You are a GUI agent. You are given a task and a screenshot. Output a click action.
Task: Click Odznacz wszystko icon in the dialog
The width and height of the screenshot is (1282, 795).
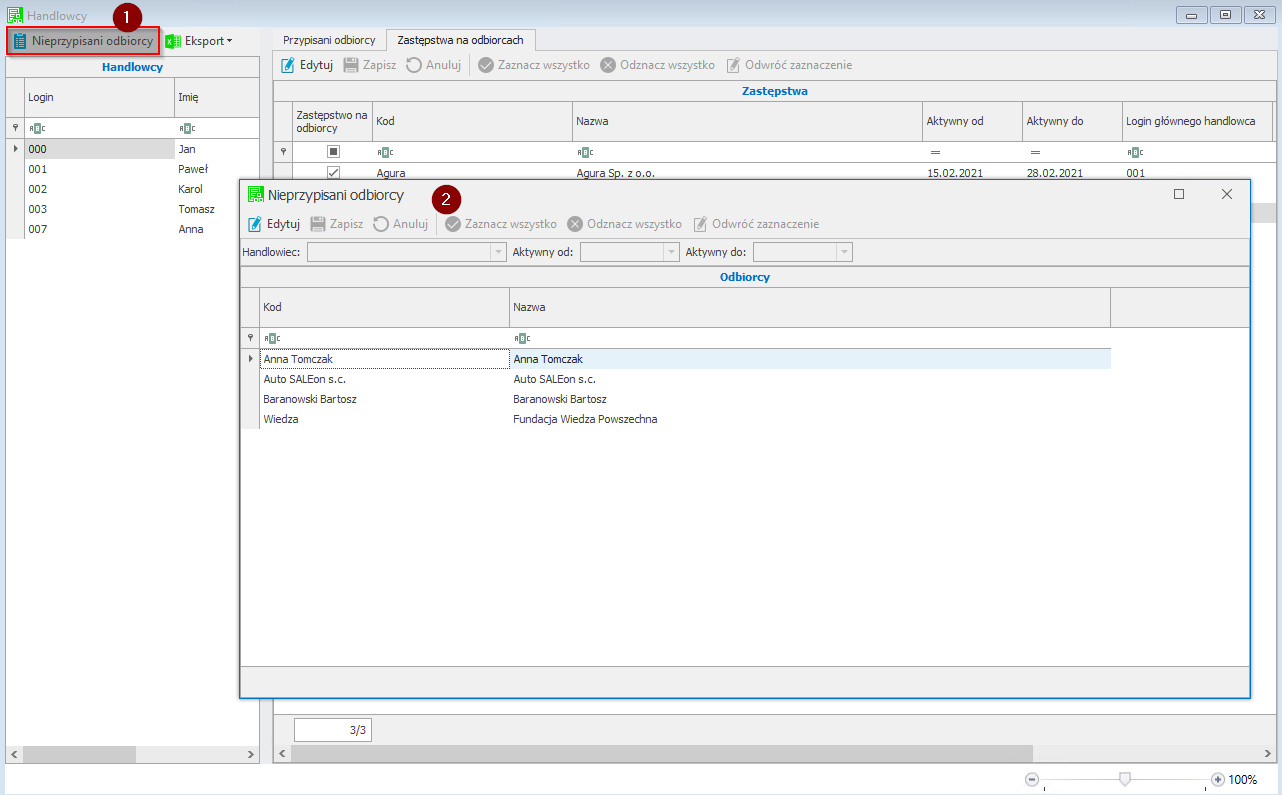coord(575,224)
